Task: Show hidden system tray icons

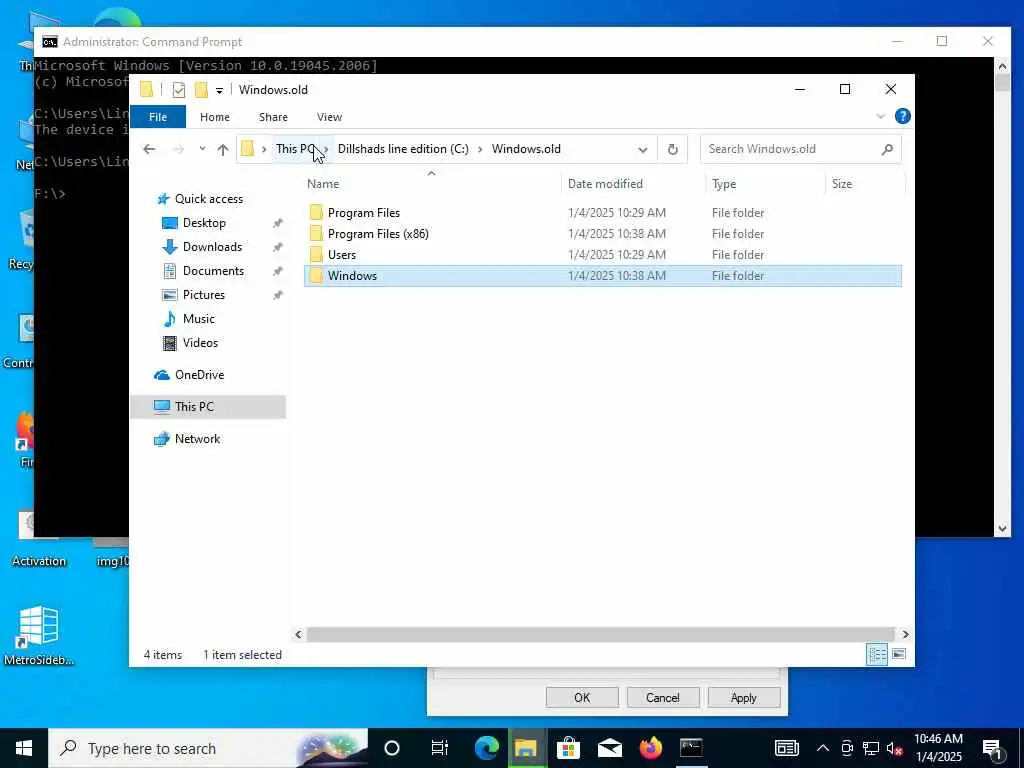Action: [x=823, y=748]
